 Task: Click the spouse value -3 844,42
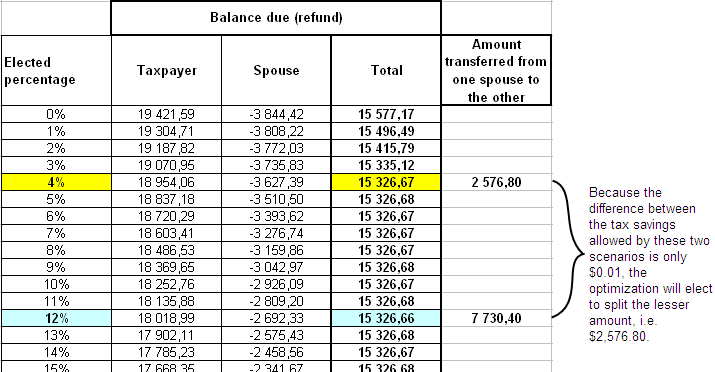coord(276,114)
